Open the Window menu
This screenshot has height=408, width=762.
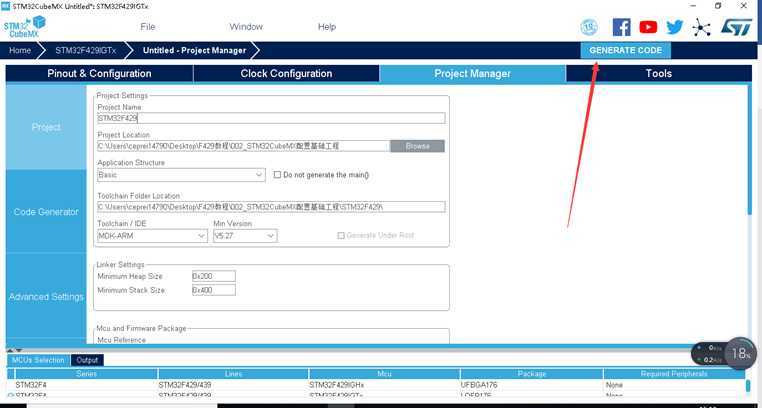pos(246,27)
